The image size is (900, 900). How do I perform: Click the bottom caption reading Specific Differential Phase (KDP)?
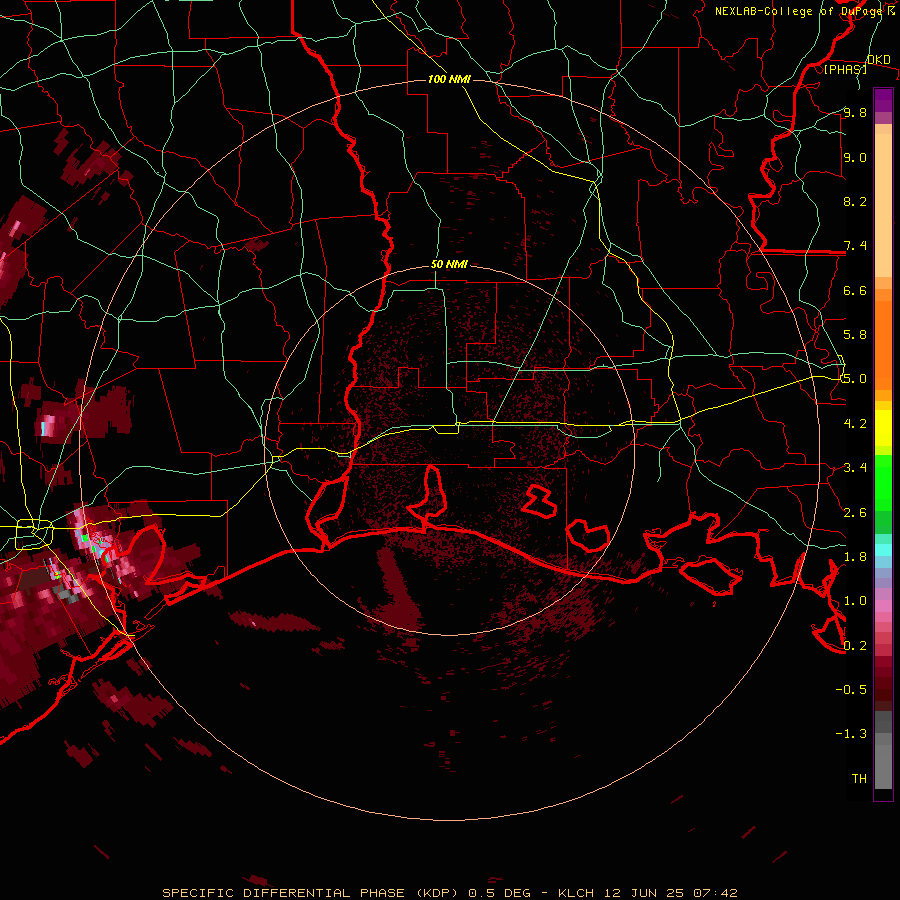[311, 893]
